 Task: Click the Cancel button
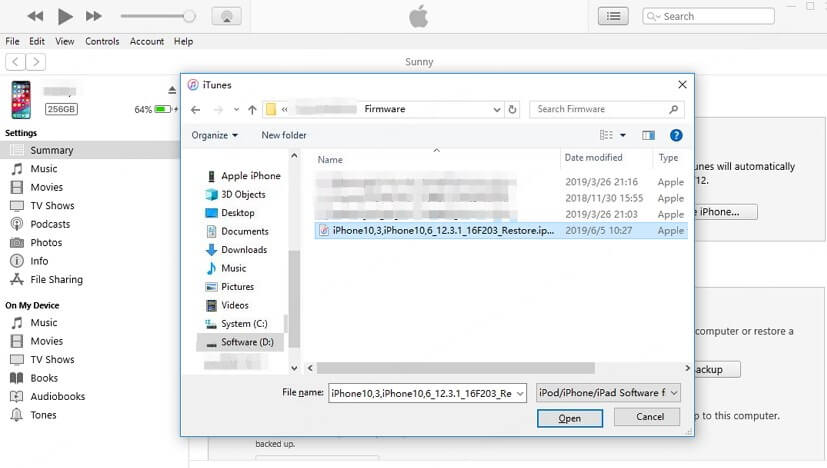649,417
